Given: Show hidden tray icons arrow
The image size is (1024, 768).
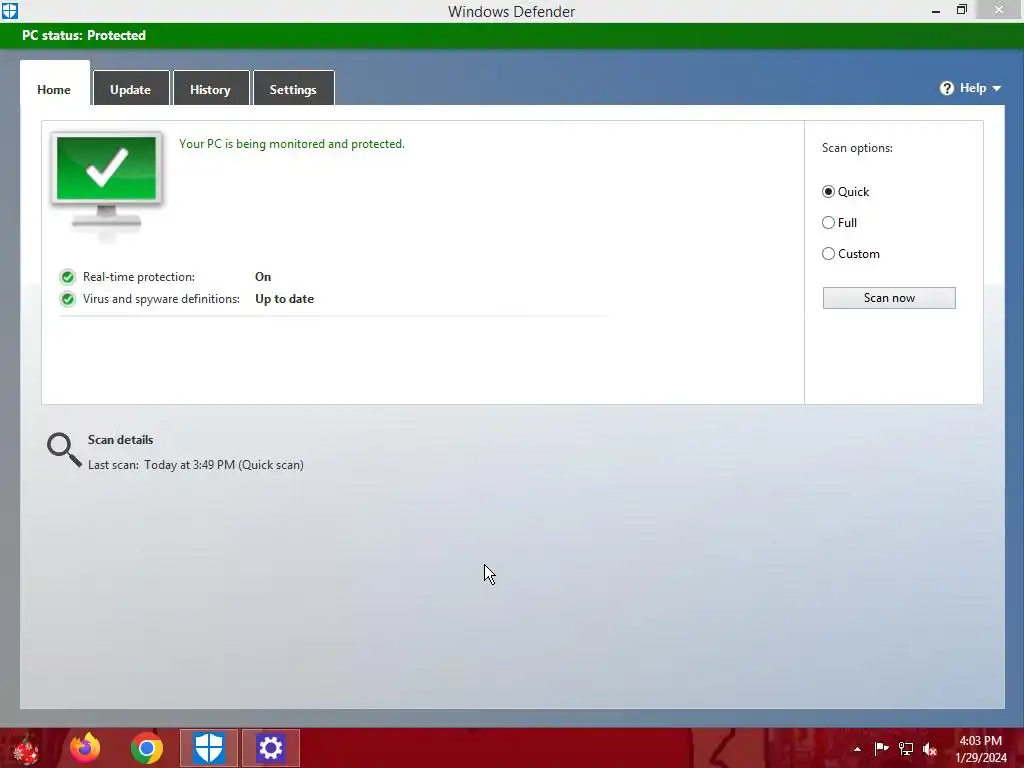Looking at the screenshot, I should point(857,749).
